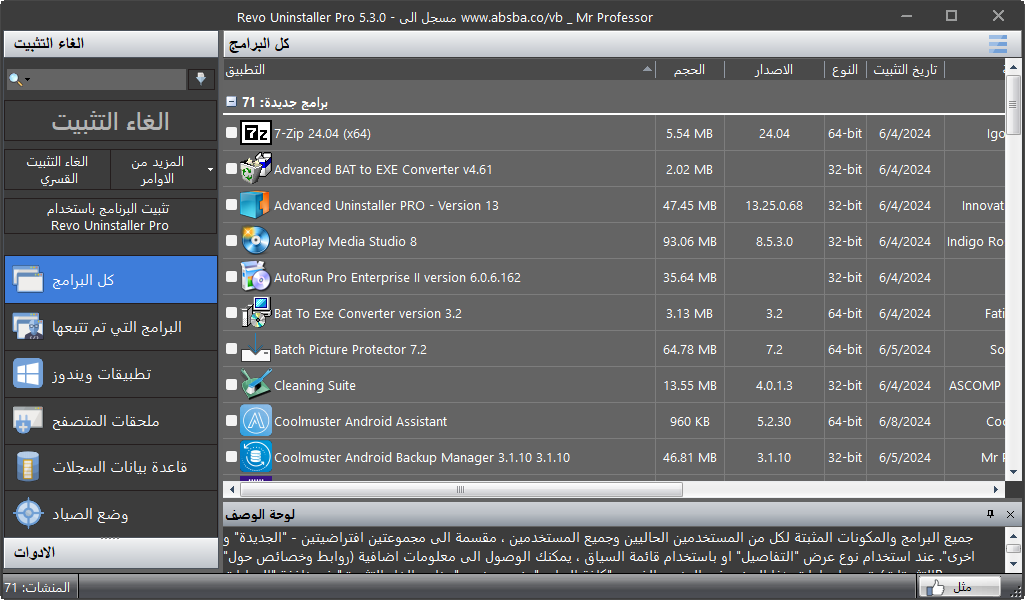Open the hamburger view menu icon

coord(997,44)
